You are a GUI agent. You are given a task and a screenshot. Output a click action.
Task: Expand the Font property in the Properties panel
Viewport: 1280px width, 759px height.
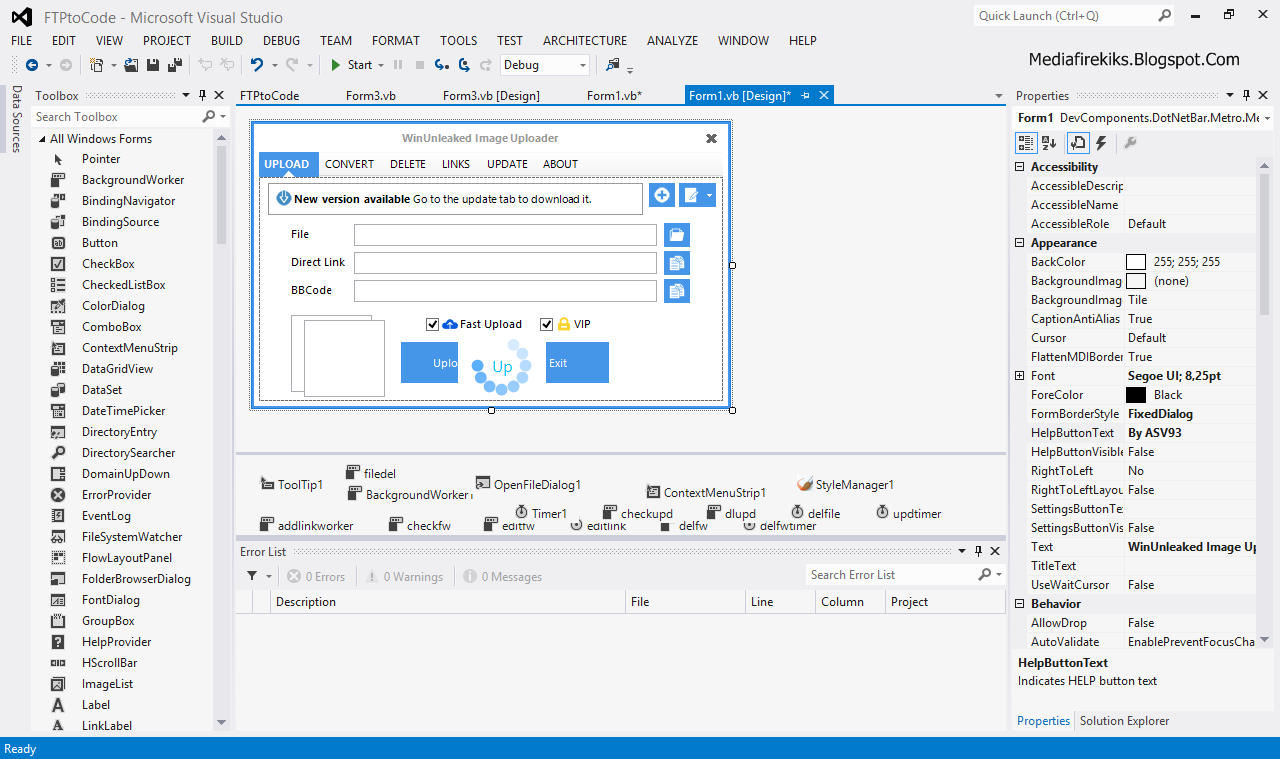(x=1018, y=375)
